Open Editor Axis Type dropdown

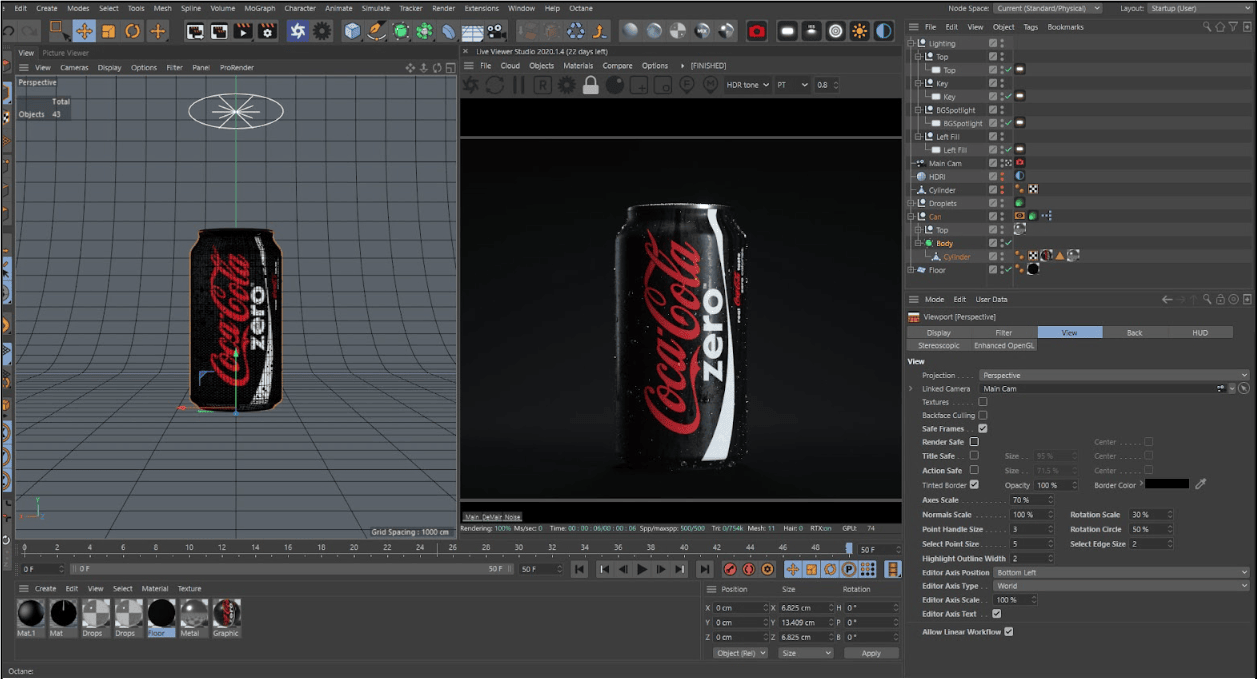click(1121, 586)
